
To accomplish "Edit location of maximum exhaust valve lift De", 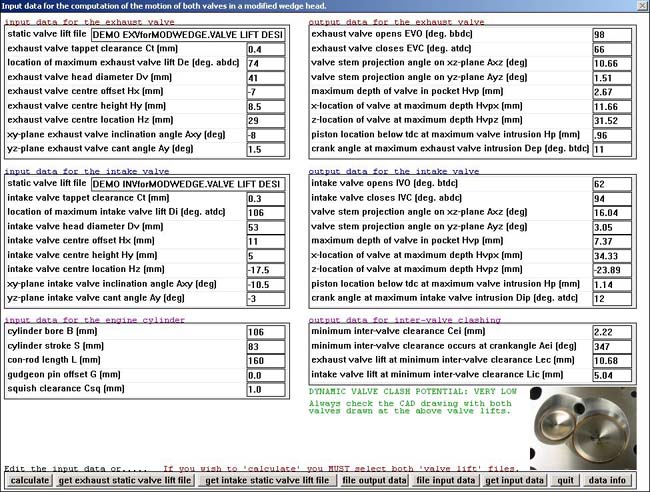I will click(266, 63).
